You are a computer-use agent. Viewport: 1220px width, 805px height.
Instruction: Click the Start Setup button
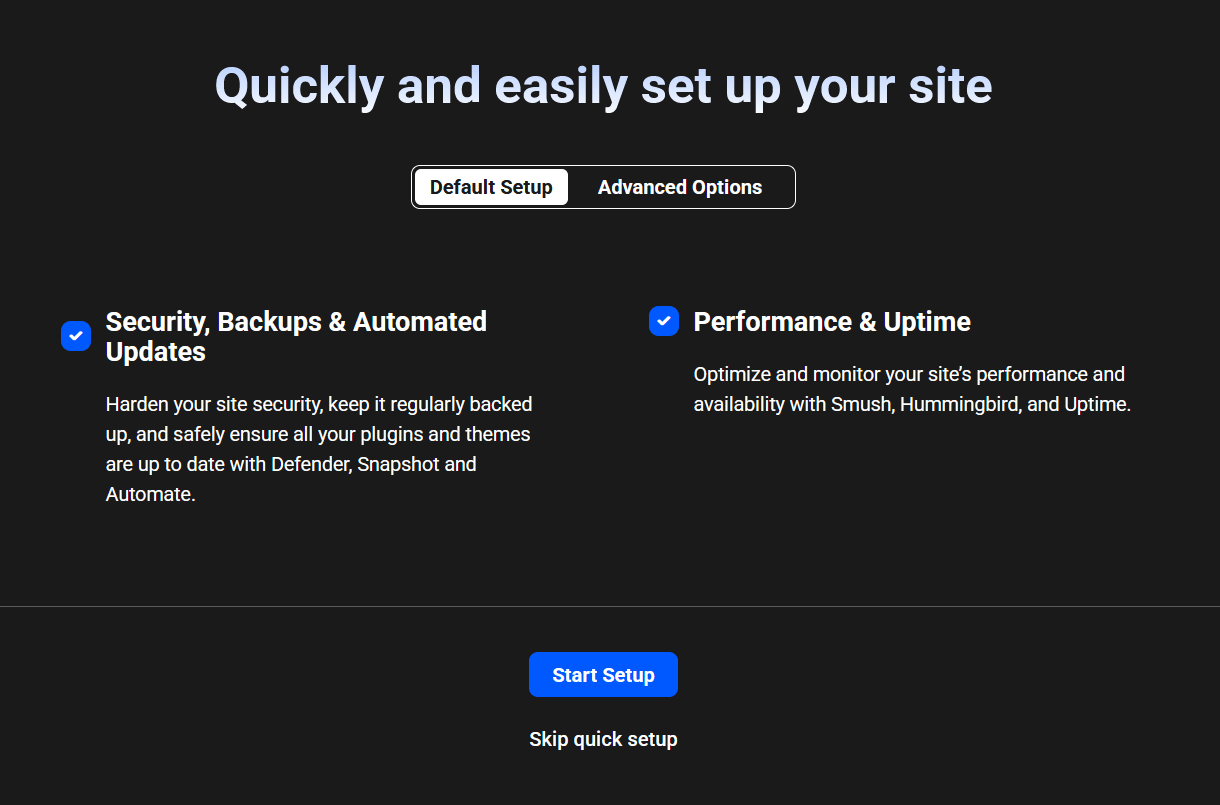[603, 675]
